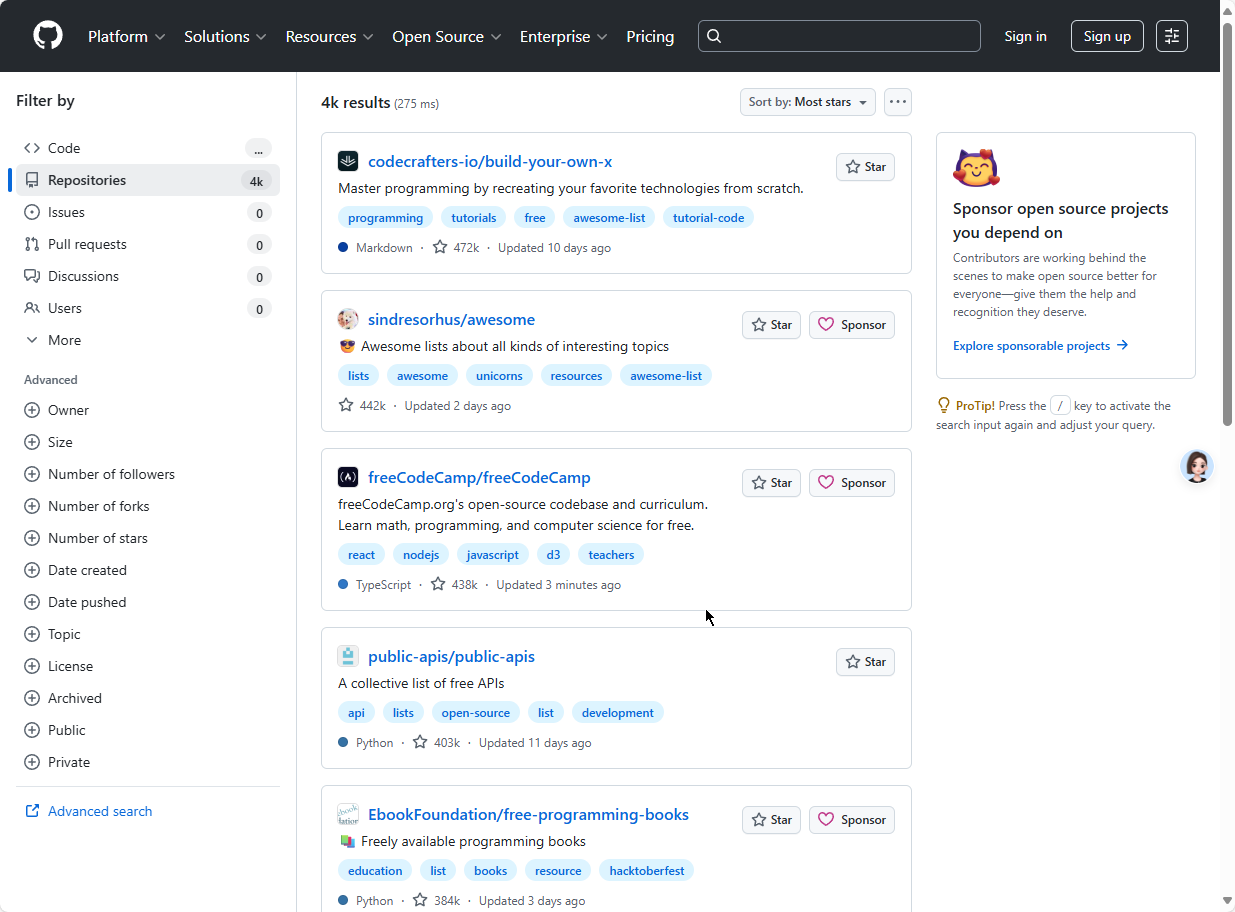The image size is (1235, 912).
Task: Open Explore sponsorable projects link
Action: [x=1040, y=346]
